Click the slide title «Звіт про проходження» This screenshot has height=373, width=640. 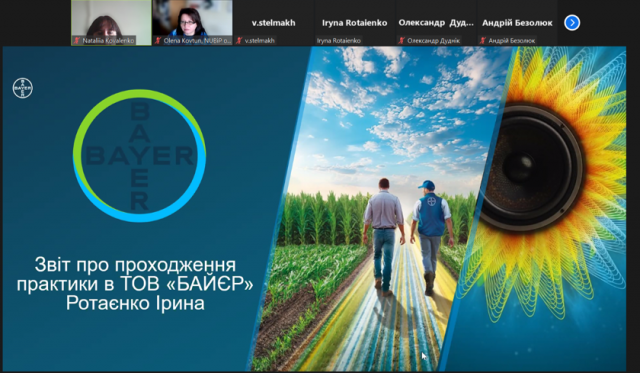[135, 265]
